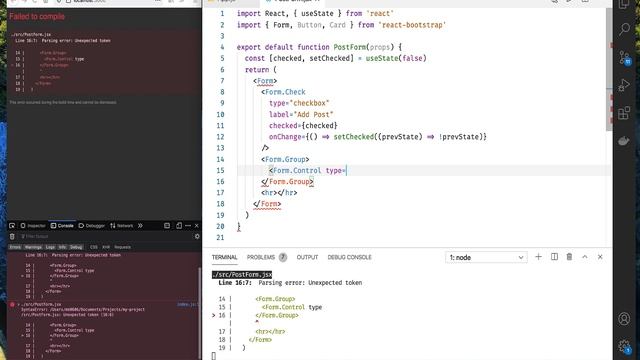
Task: Click the editor vertical scrollbar
Action: pos(609,69)
